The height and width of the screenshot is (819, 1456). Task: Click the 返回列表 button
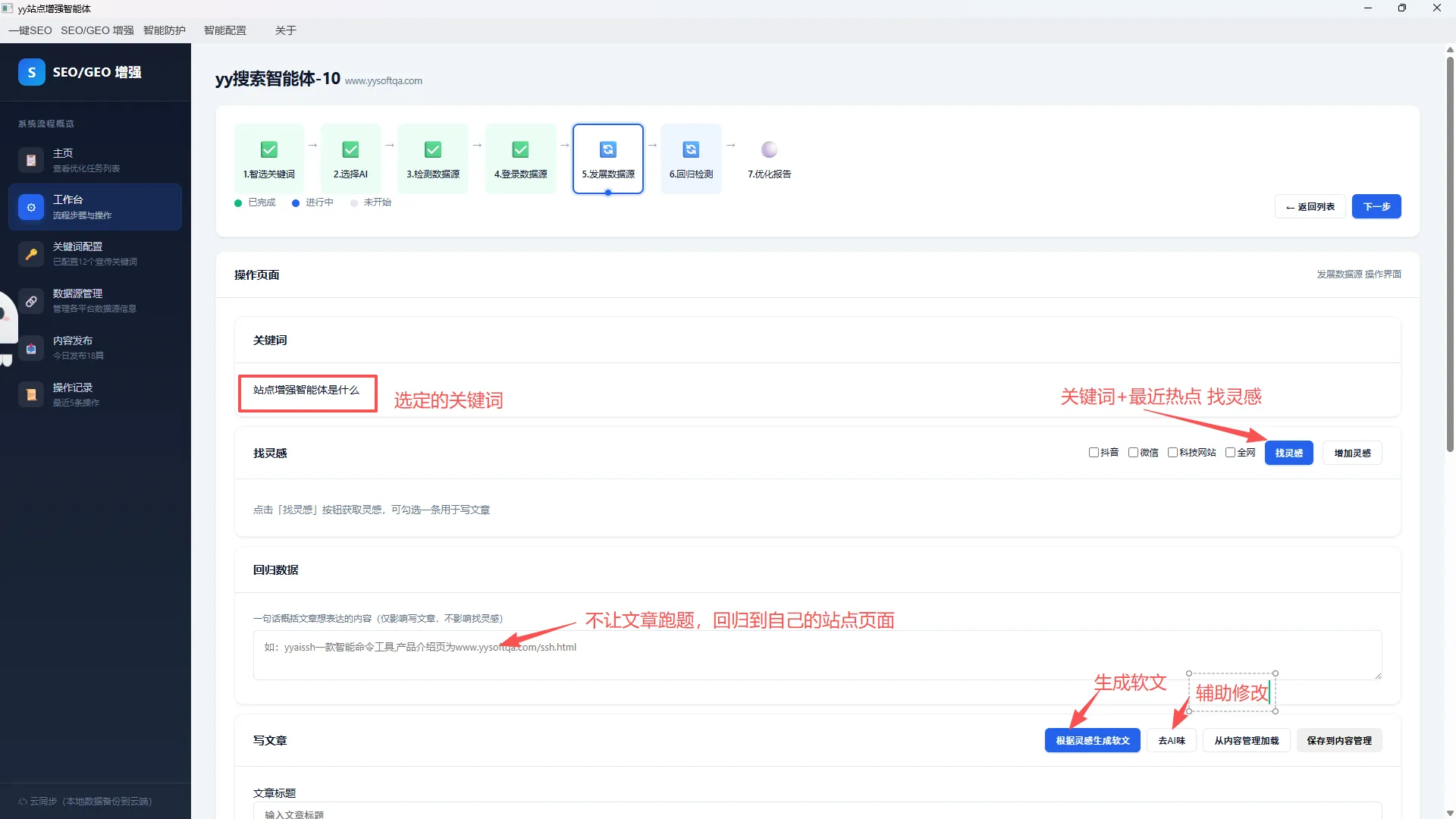pos(1310,206)
